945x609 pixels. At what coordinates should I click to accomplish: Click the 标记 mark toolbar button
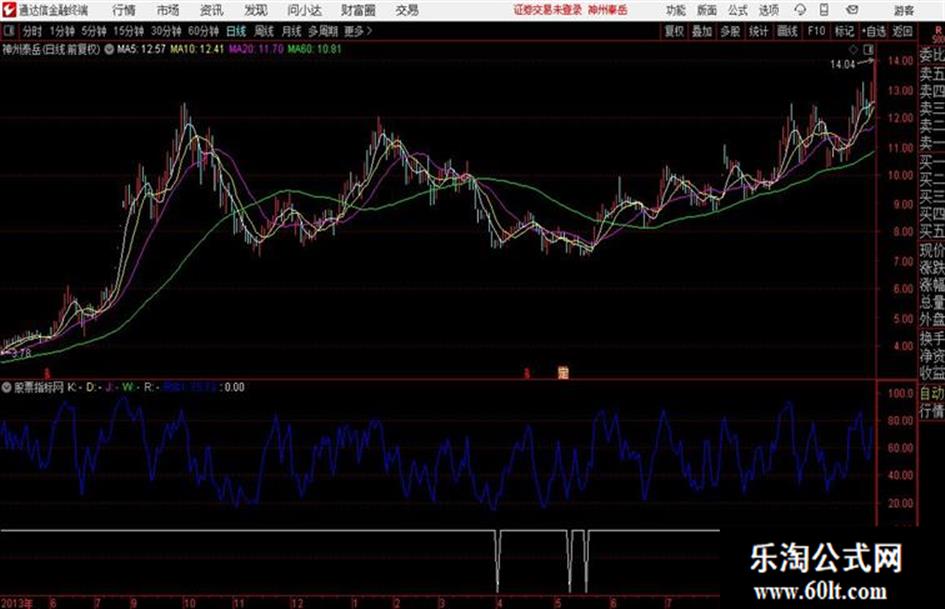tap(844, 31)
